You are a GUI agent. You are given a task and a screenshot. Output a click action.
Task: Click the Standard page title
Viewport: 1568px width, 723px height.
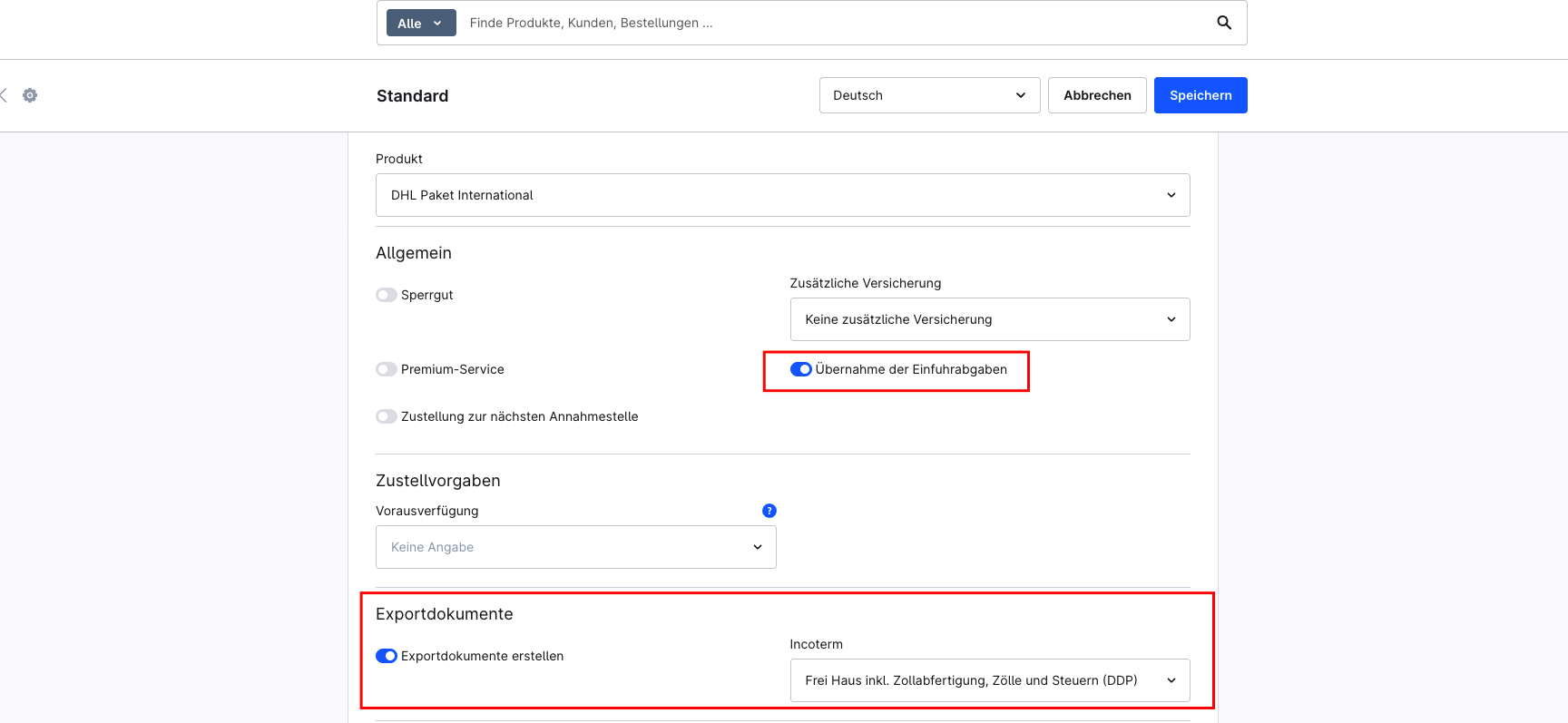click(412, 96)
